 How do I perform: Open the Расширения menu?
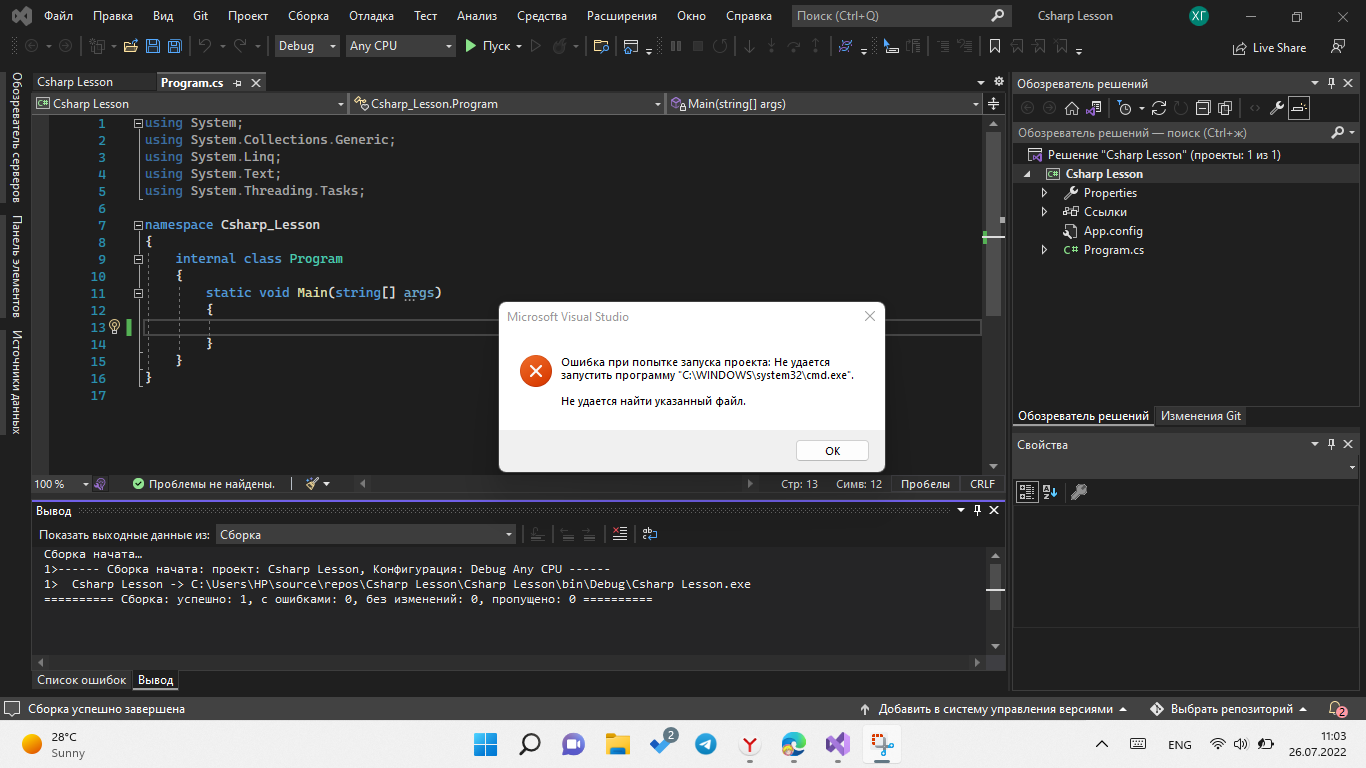pyautogui.click(x=622, y=16)
